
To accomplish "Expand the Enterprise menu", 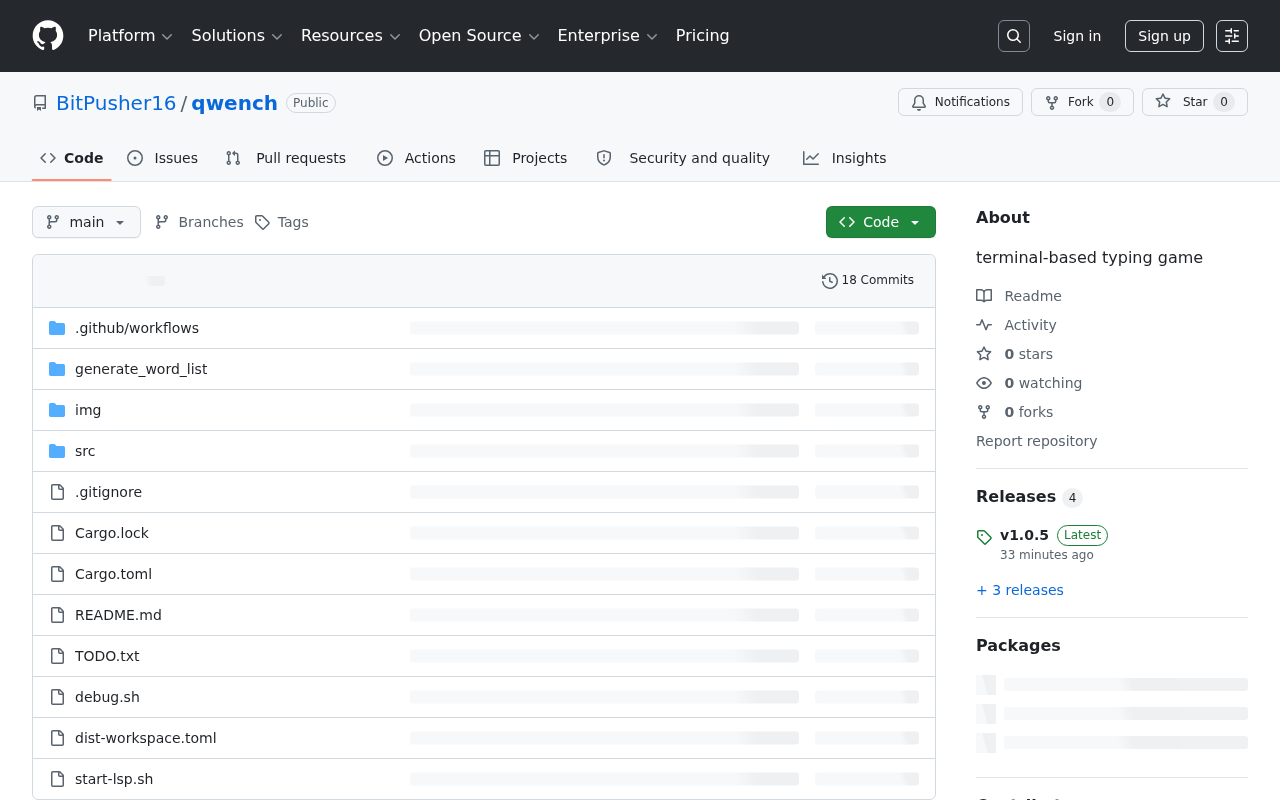I will point(607,36).
